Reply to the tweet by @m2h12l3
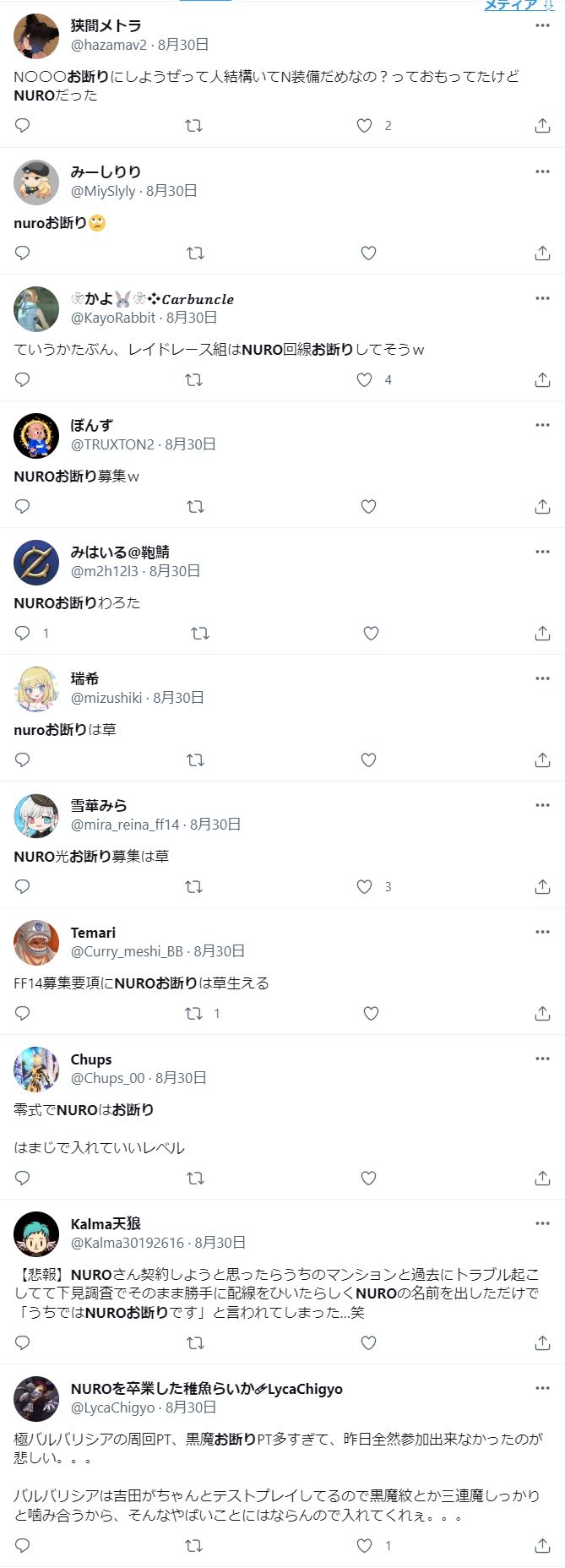 click(23, 633)
